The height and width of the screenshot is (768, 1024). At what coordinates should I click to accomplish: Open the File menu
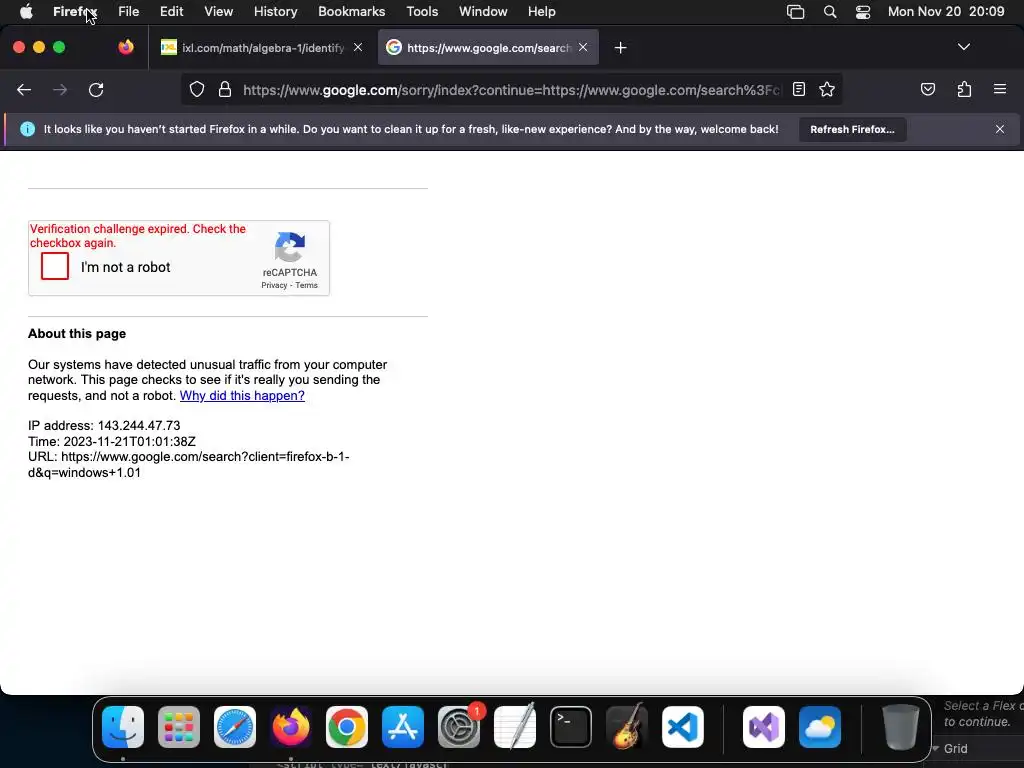(129, 12)
